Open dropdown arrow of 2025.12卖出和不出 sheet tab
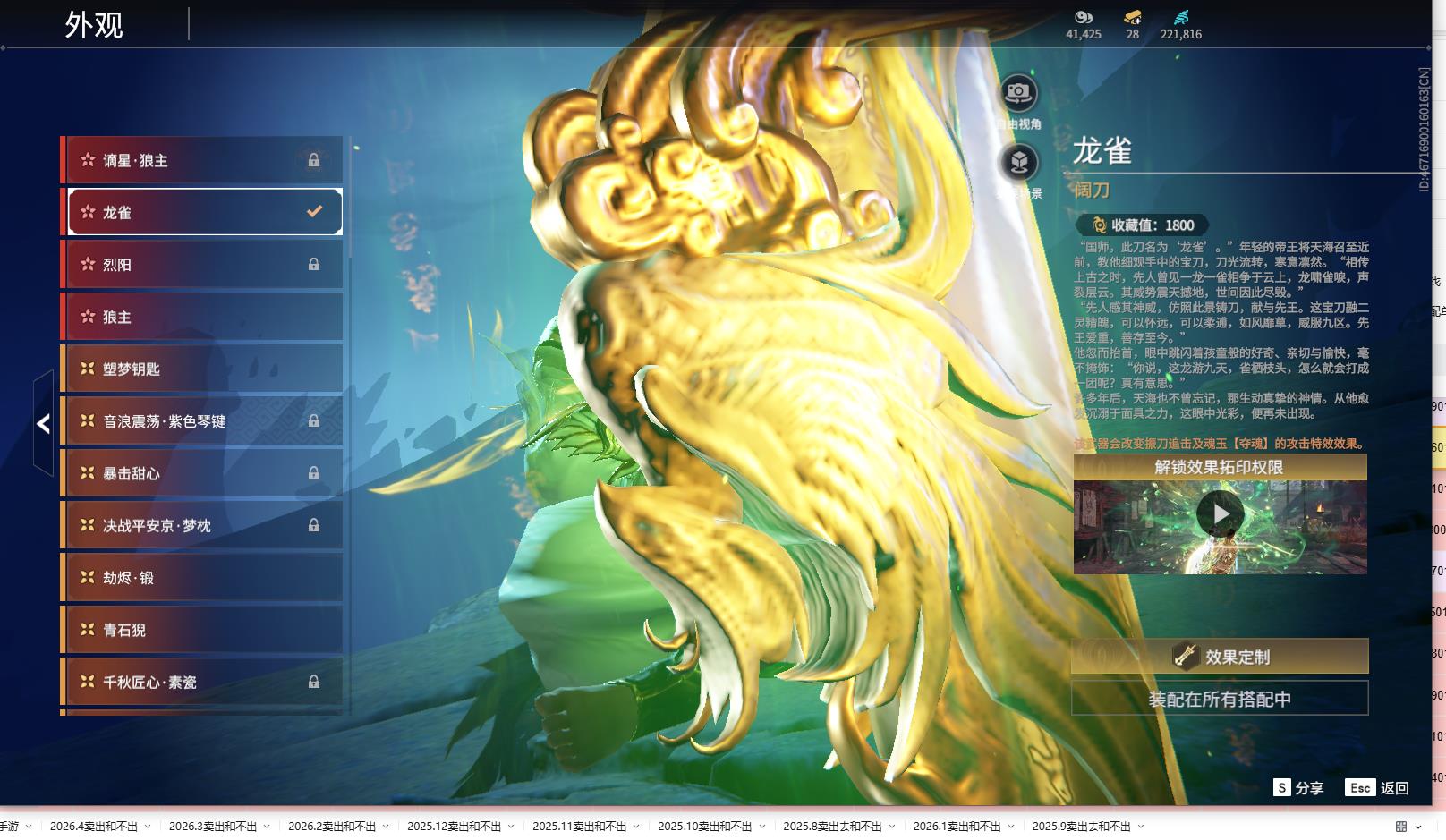Image resolution: width=1446 pixels, height=840 pixels. point(511,827)
